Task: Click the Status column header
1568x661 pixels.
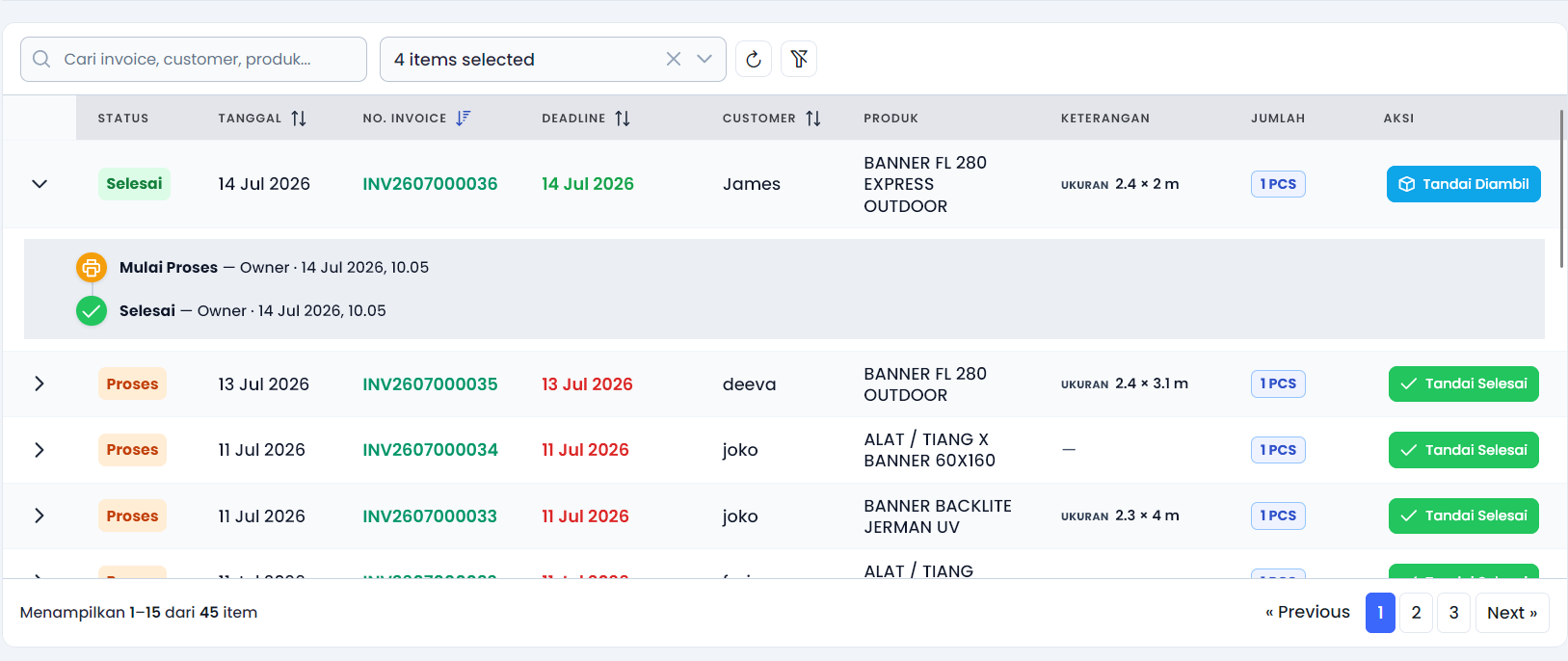Action: (123, 119)
